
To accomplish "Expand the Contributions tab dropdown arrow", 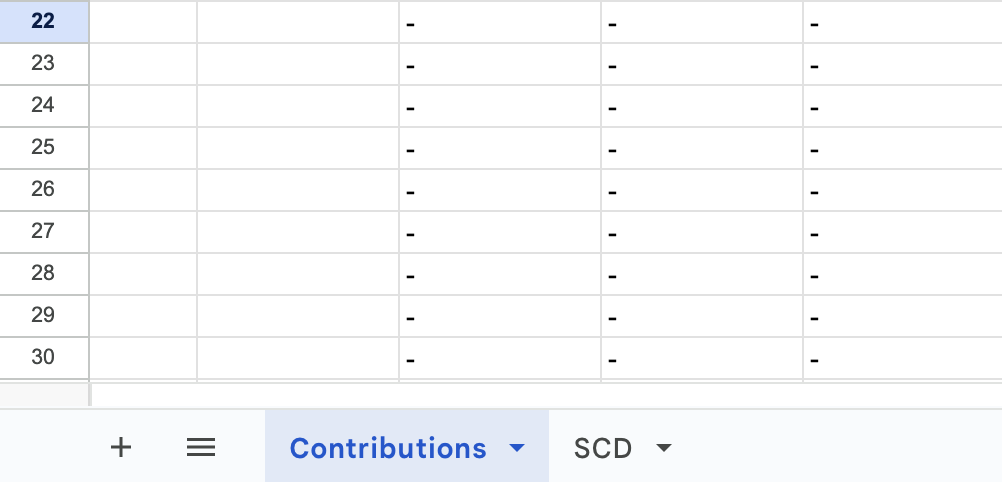I will [x=517, y=448].
